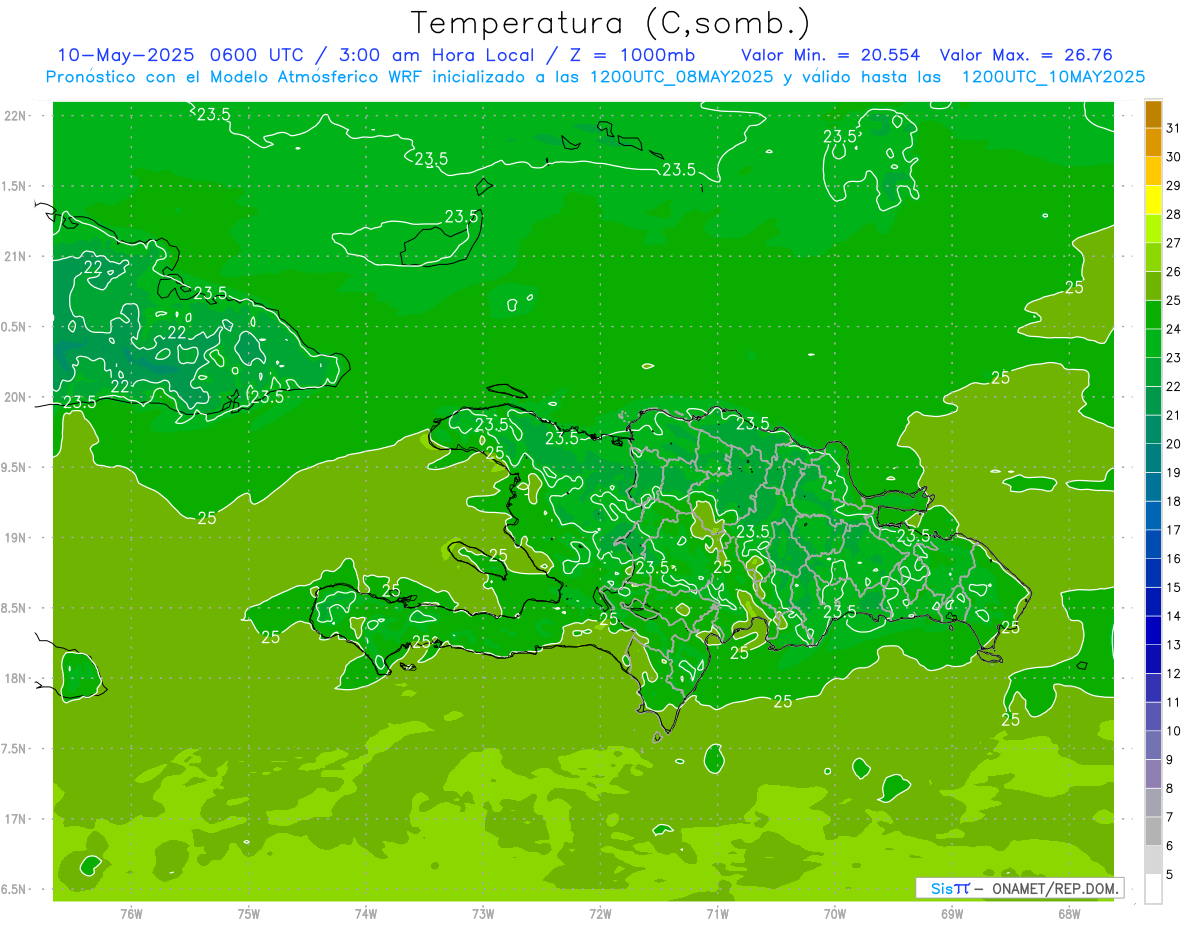This screenshot has height=927, width=1200.
Task: Click the '20' color scale label
Action: click(1174, 444)
